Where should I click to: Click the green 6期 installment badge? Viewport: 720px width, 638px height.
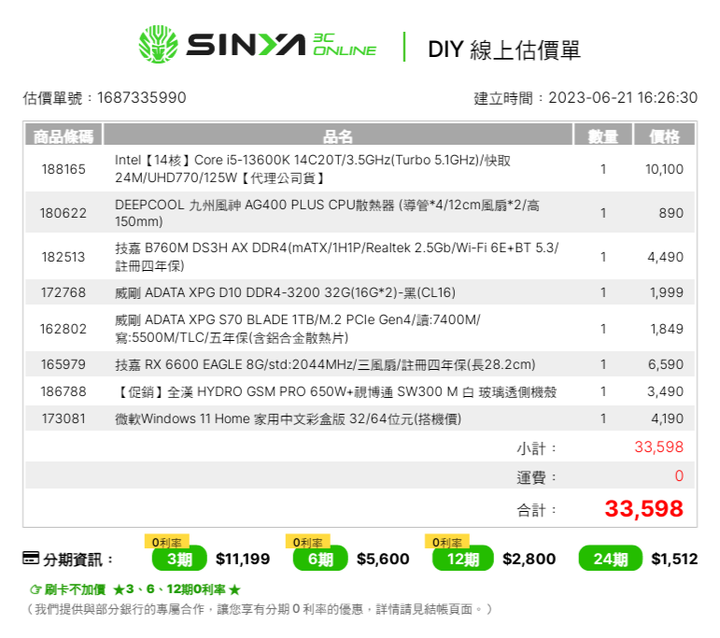[x=321, y=559]
